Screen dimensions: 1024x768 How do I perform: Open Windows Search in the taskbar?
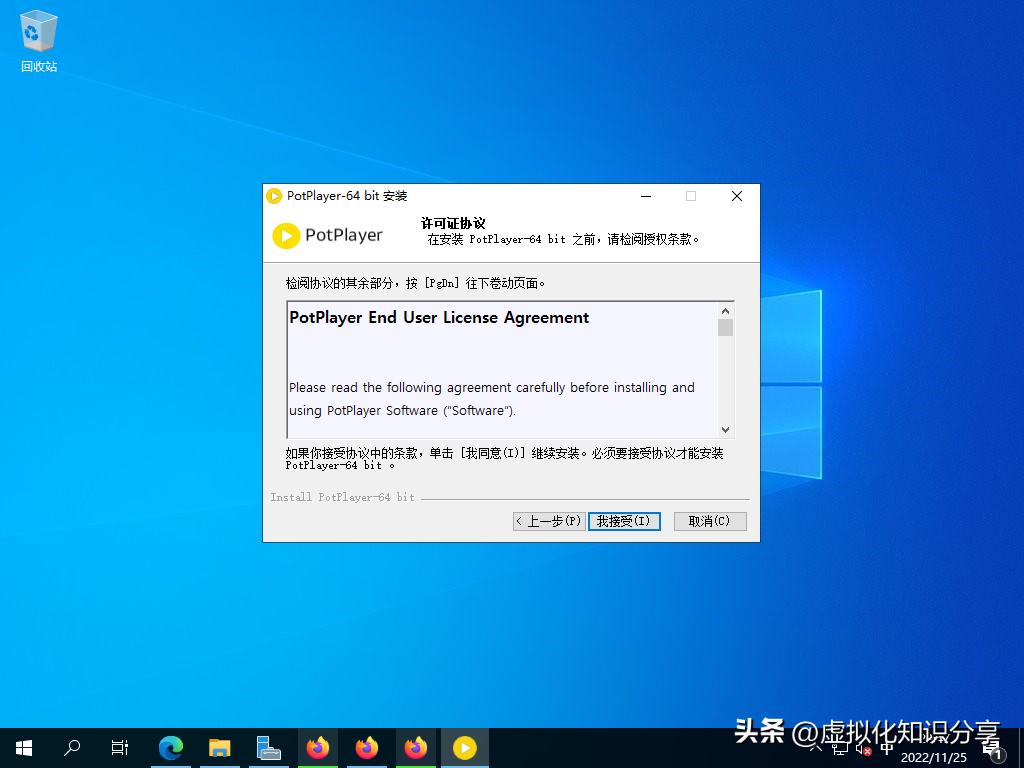pyautogui.click(x=71, y=747)
